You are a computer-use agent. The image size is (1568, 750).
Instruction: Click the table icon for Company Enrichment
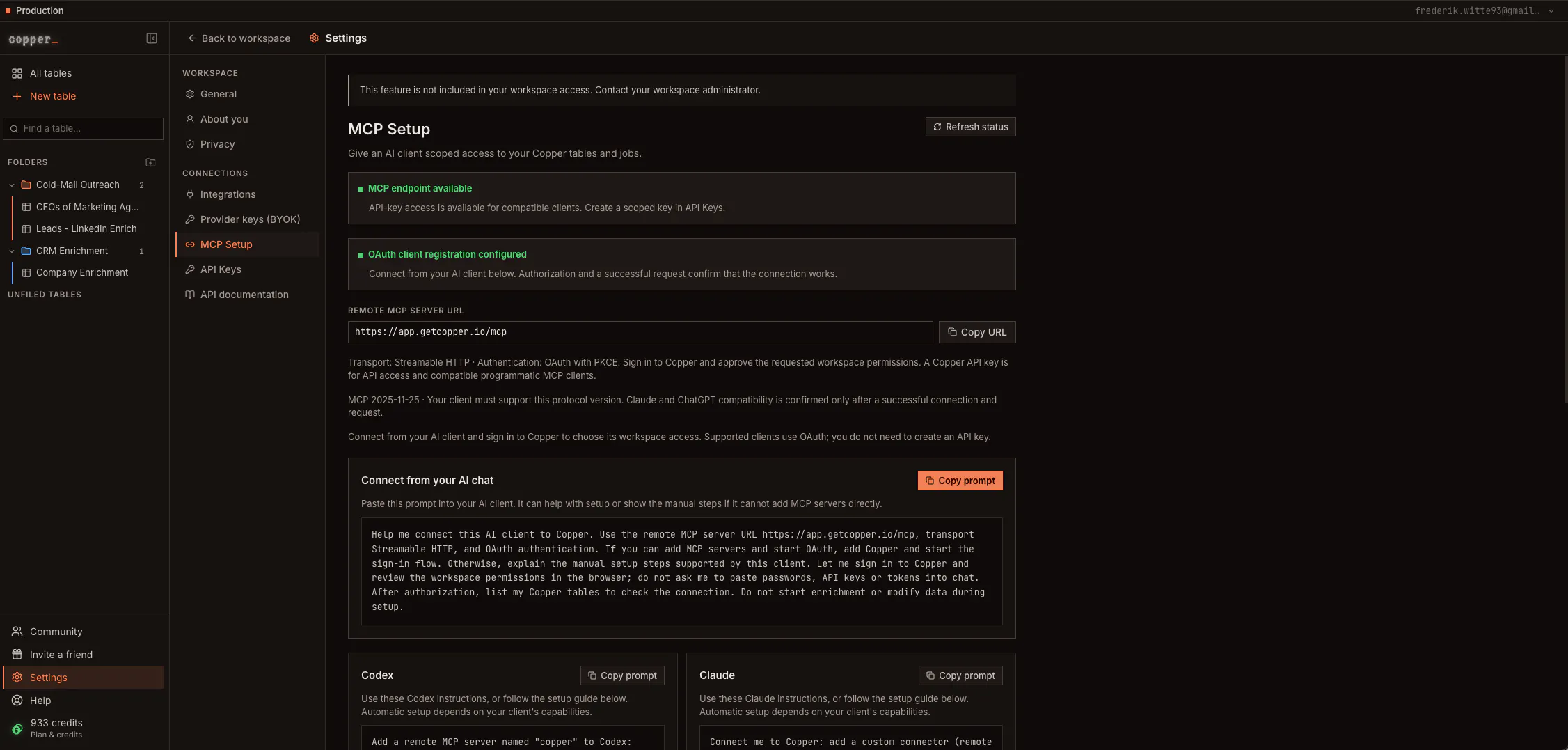tap(26, 272)
